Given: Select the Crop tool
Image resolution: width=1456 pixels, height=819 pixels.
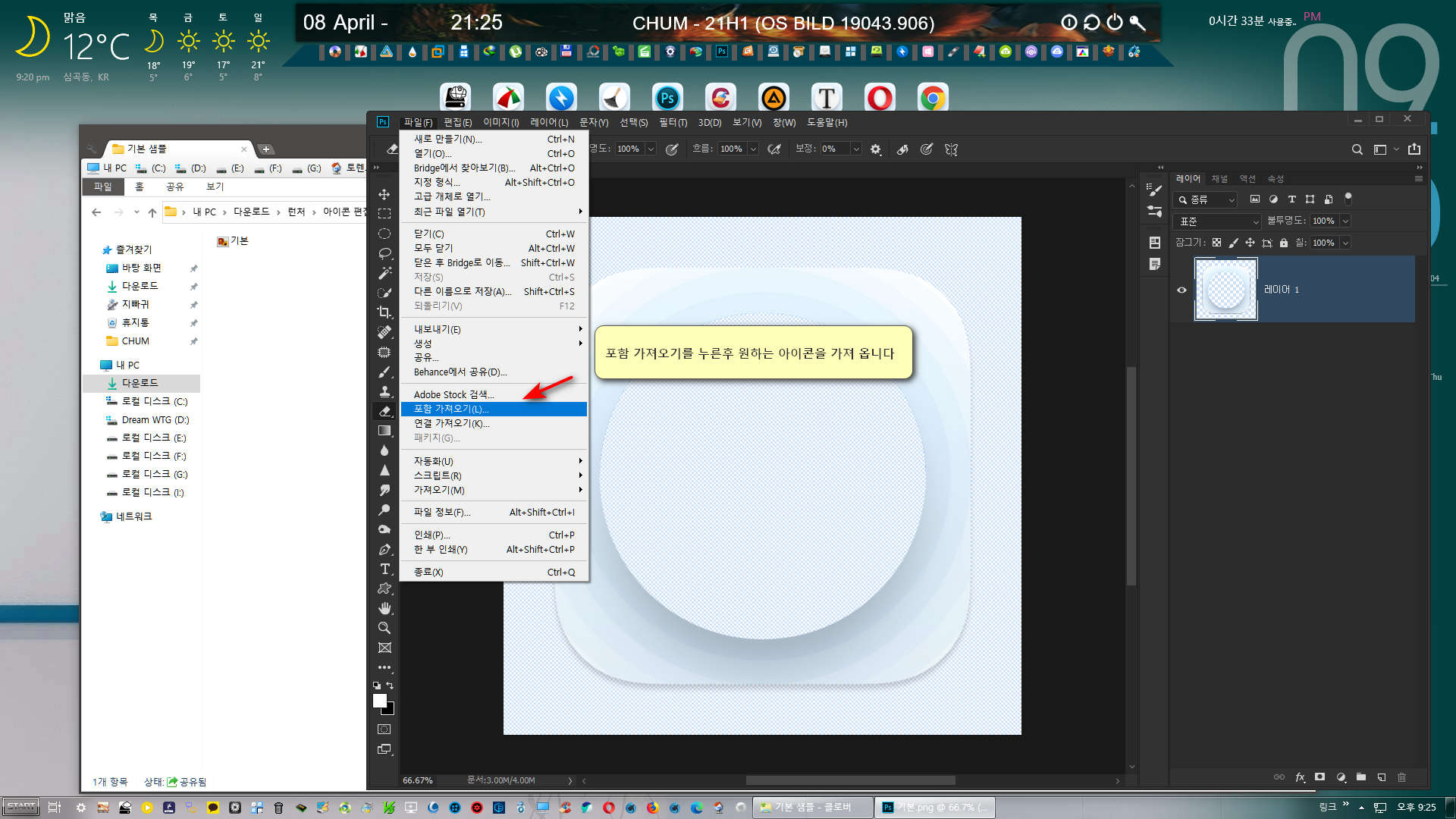Looking at the screenshot, I should click(x=384, y=312).
